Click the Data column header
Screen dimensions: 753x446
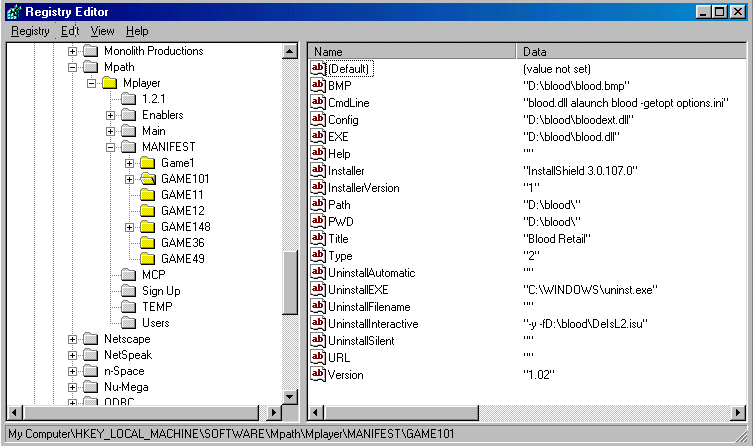pyautogui.click(x=632, y=51)
